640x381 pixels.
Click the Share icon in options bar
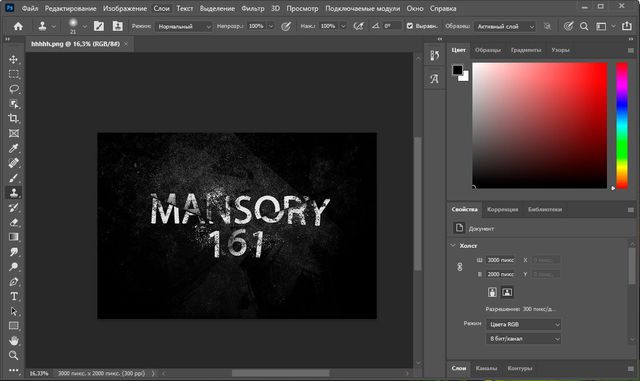(x=627, y=26)
